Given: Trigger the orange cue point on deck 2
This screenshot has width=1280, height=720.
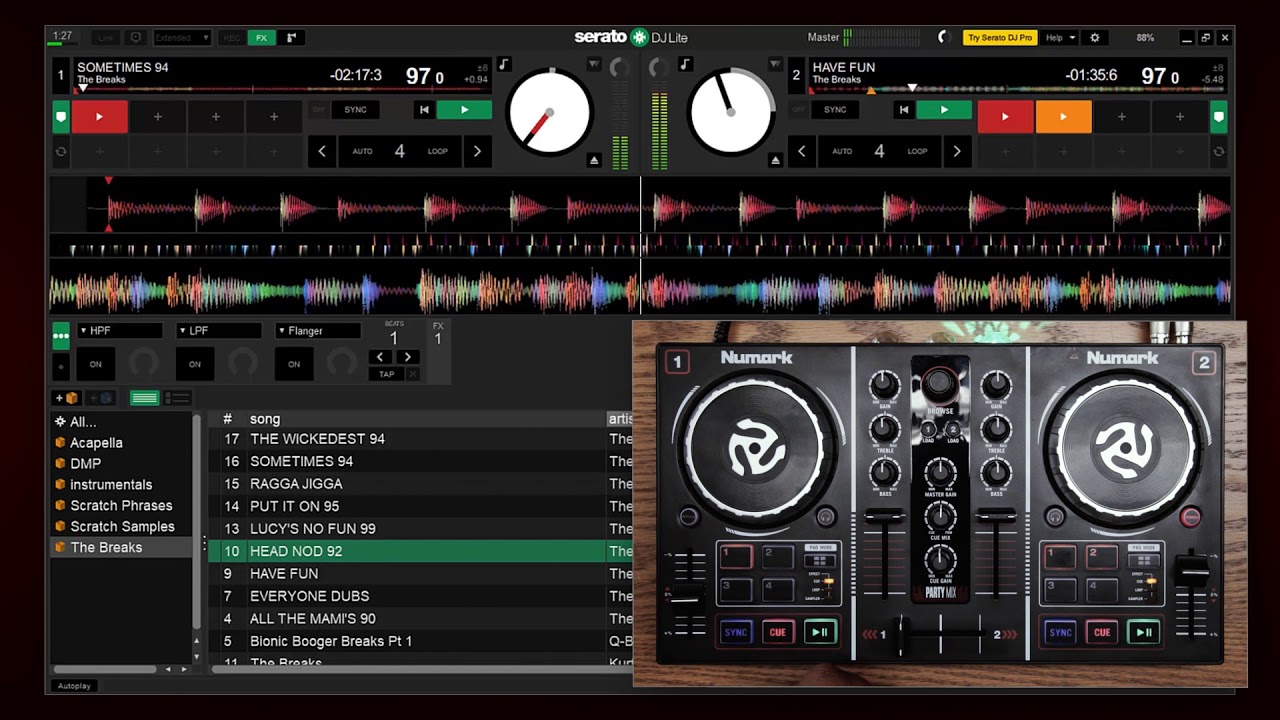Looking at the screenshot, I should pos(1063,117).
